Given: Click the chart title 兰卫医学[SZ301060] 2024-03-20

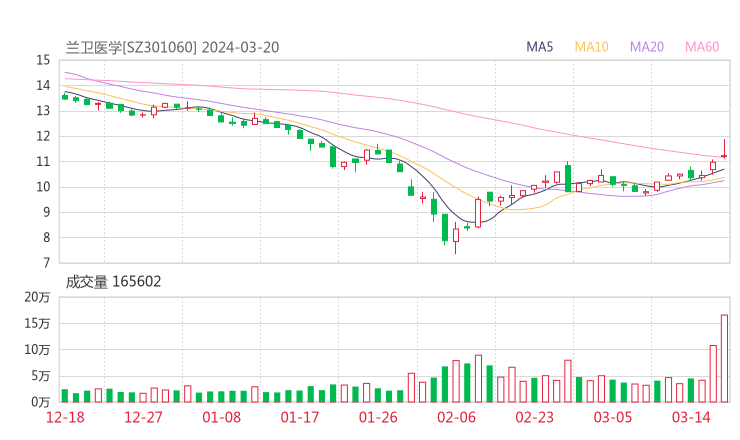Looking at the screenshot, I should [172, 47].
